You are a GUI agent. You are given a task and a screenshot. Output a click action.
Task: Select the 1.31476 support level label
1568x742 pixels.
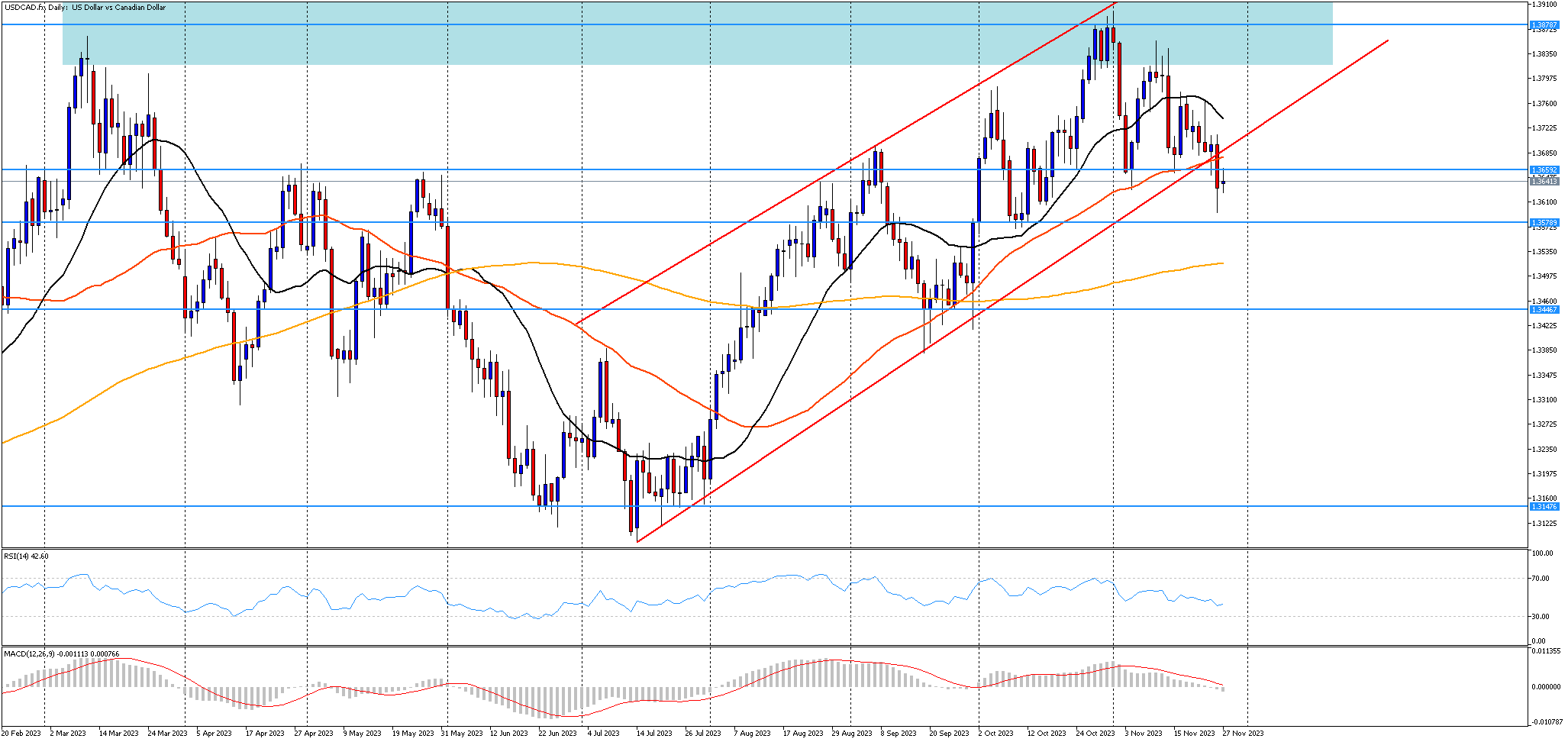tap(1544, 506)
